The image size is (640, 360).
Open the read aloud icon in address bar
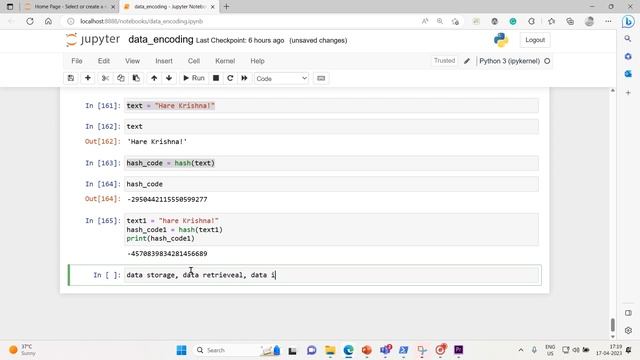425,21
